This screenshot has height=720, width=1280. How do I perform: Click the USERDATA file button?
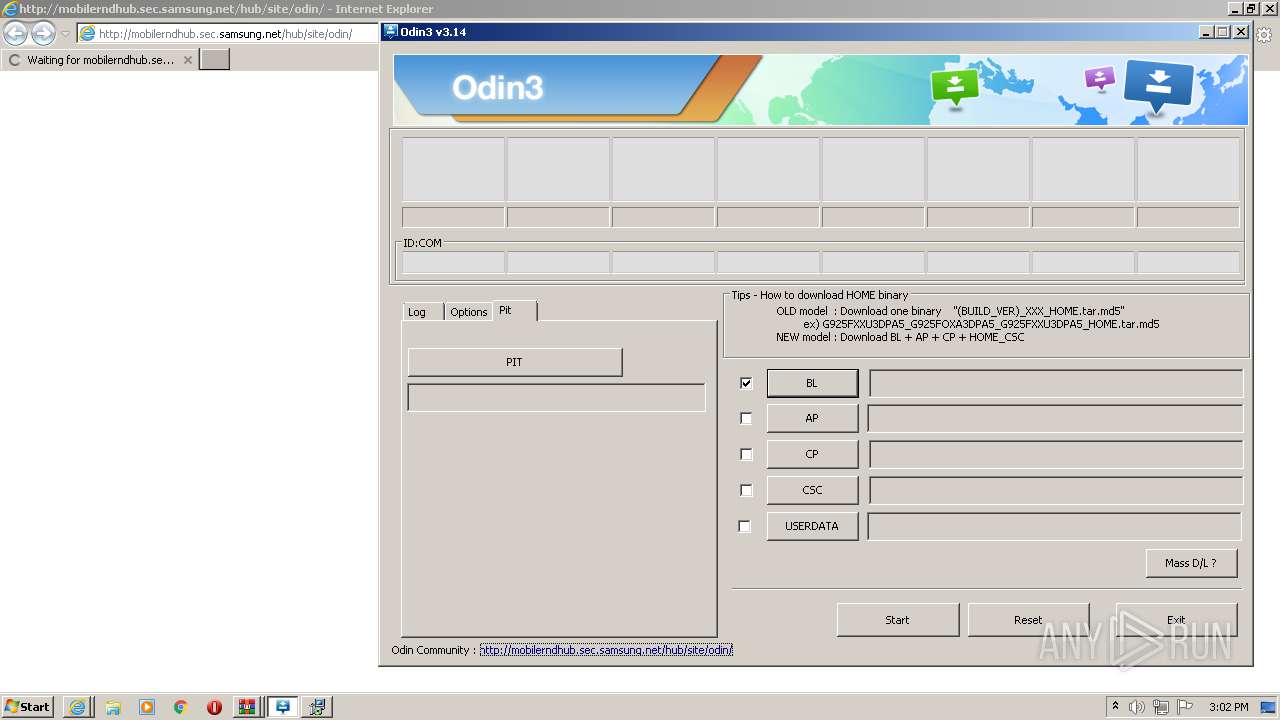(812, 526)
